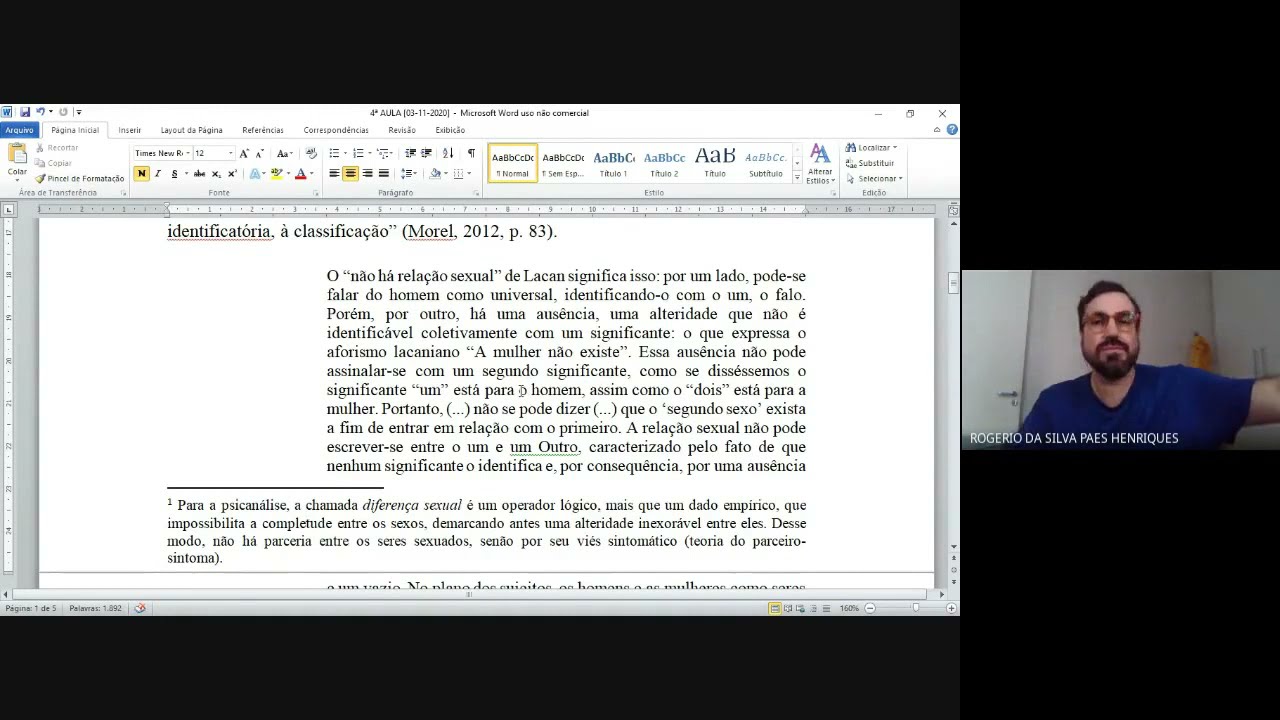Open the font size 12 dropdown
Image resolution: width=1280 pixels, height=720 pixels.
(231, 153)
